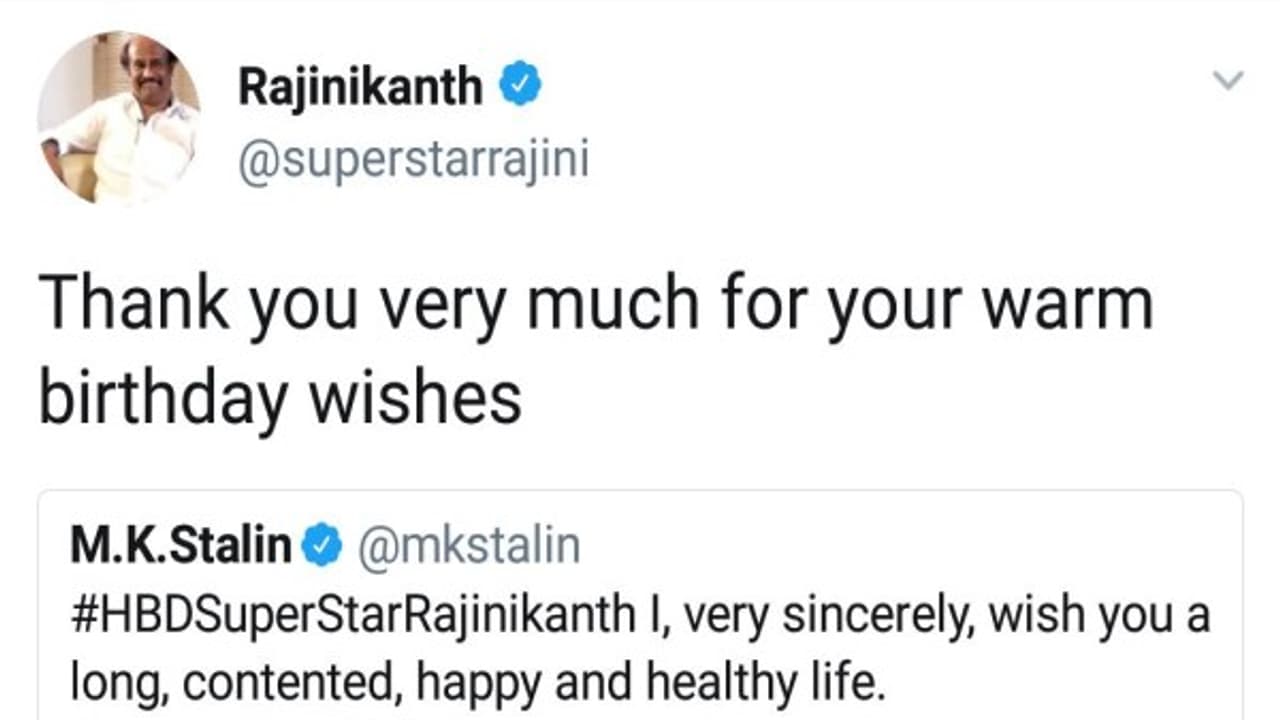This screenshot has height=720, width=1280.
Task: Click the Rajinikanth display name
Action: click(360, 88)
